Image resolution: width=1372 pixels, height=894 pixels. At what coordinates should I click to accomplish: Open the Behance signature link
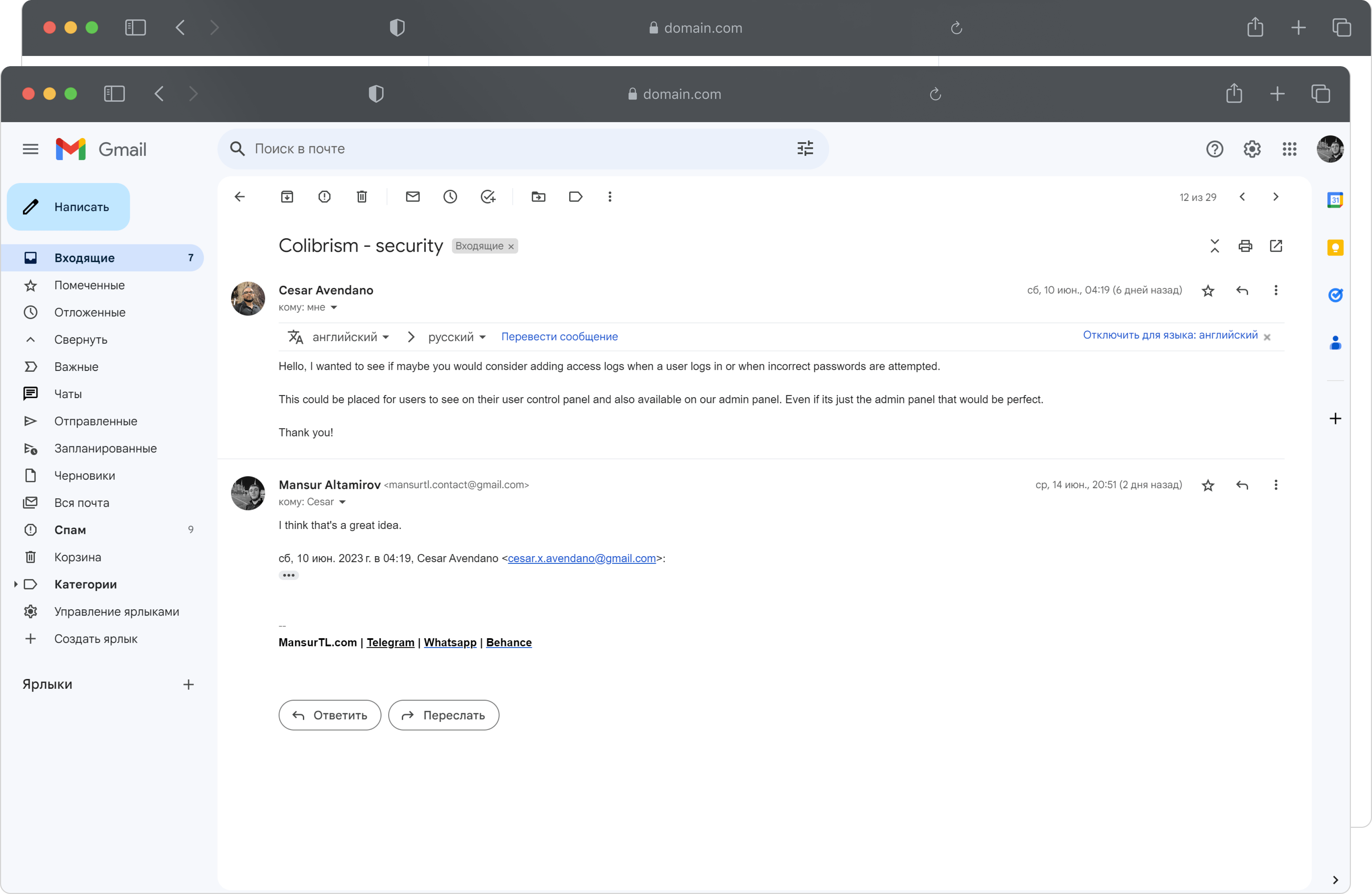pos(508,643)
